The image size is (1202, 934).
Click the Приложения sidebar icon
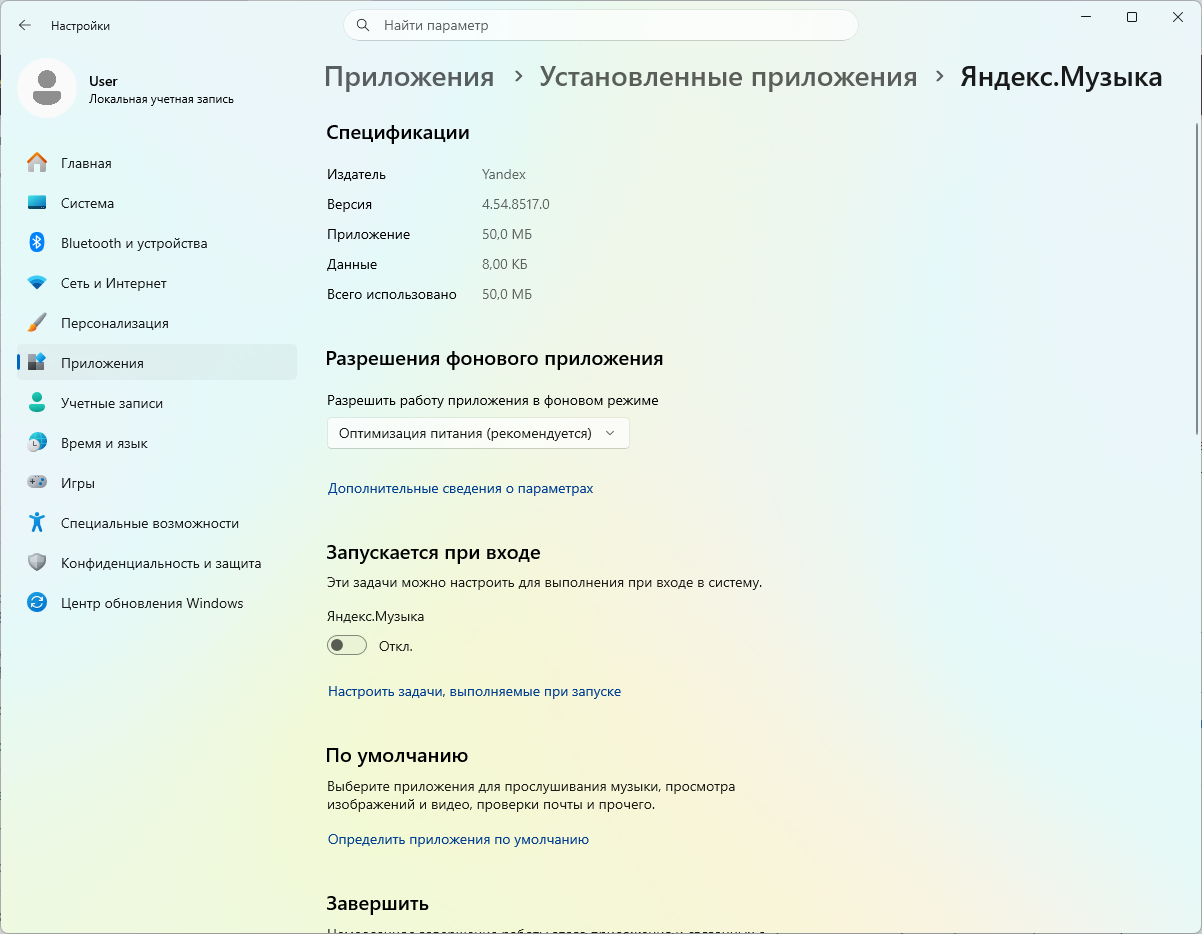[37, 363]
